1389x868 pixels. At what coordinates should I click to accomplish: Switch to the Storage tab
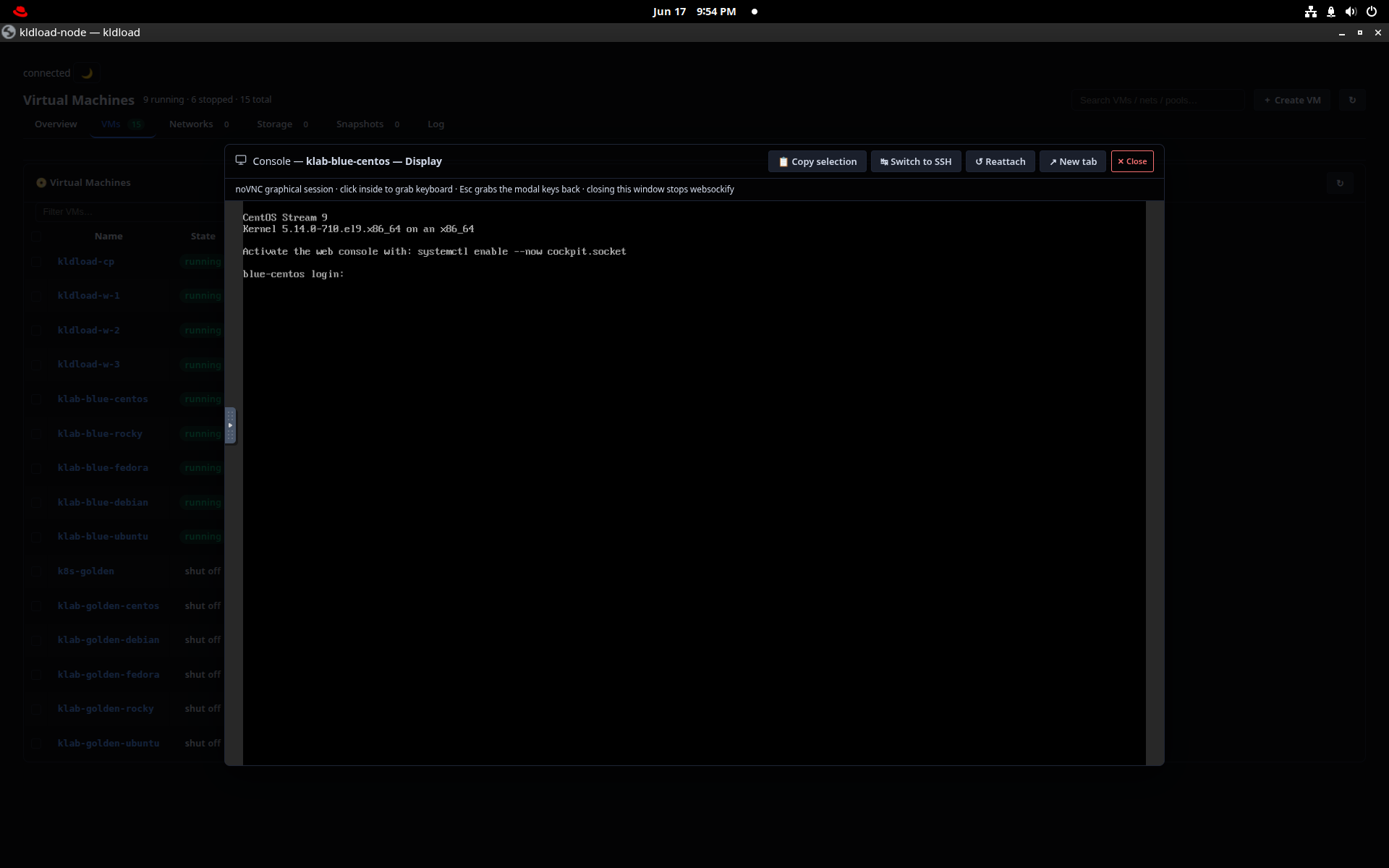pyautogui.click(x=283, y=124)
